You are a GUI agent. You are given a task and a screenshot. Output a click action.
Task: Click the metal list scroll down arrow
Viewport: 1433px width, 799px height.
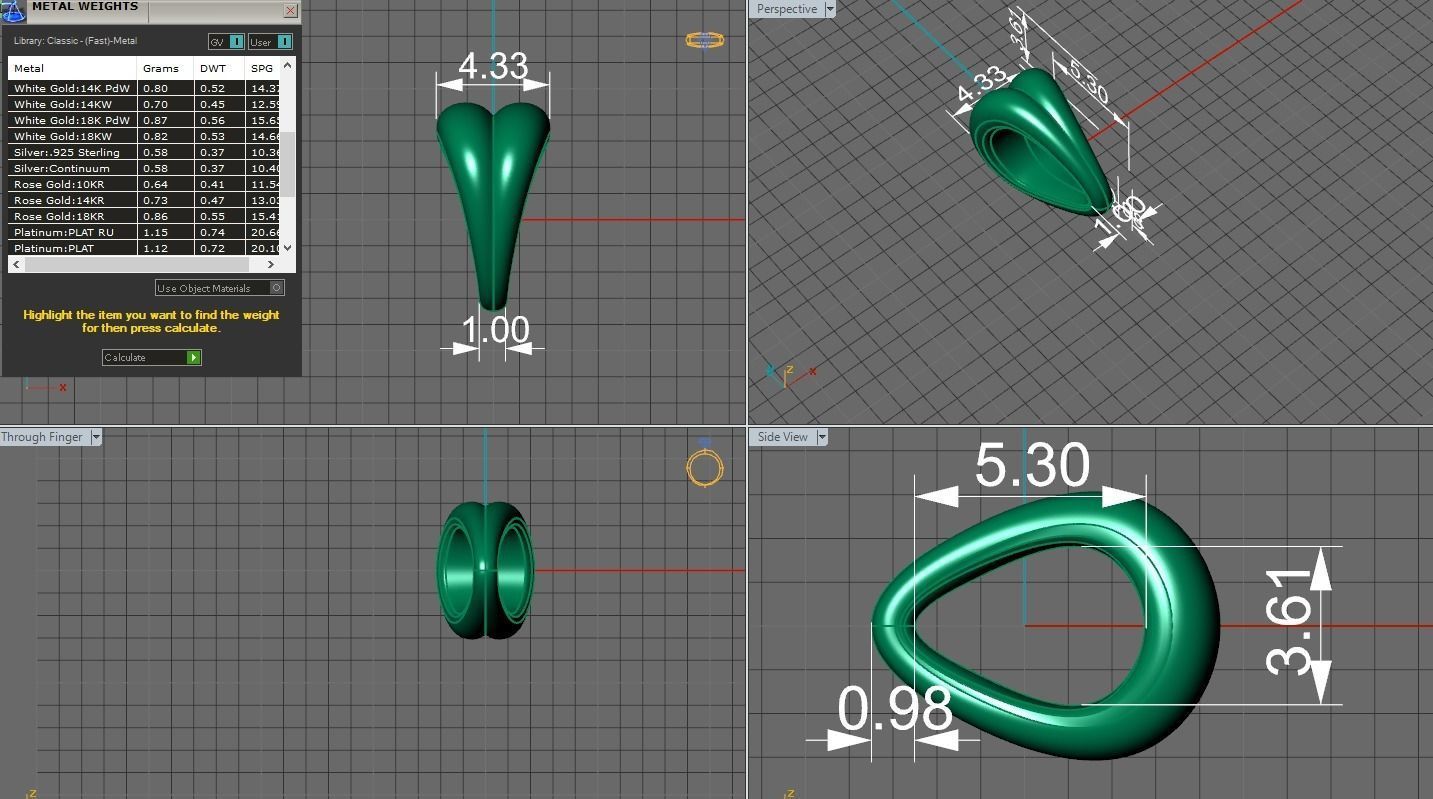[288, 247]
